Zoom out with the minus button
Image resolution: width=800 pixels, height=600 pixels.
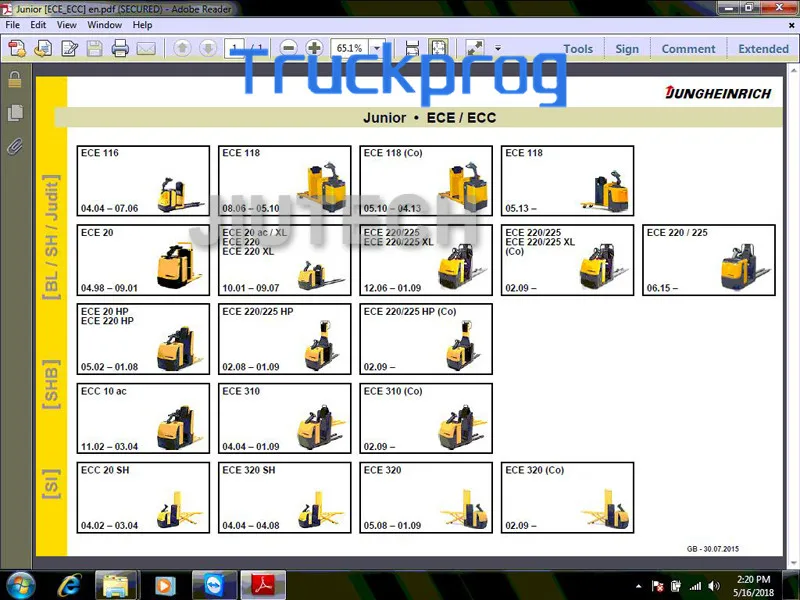(289, 48)
